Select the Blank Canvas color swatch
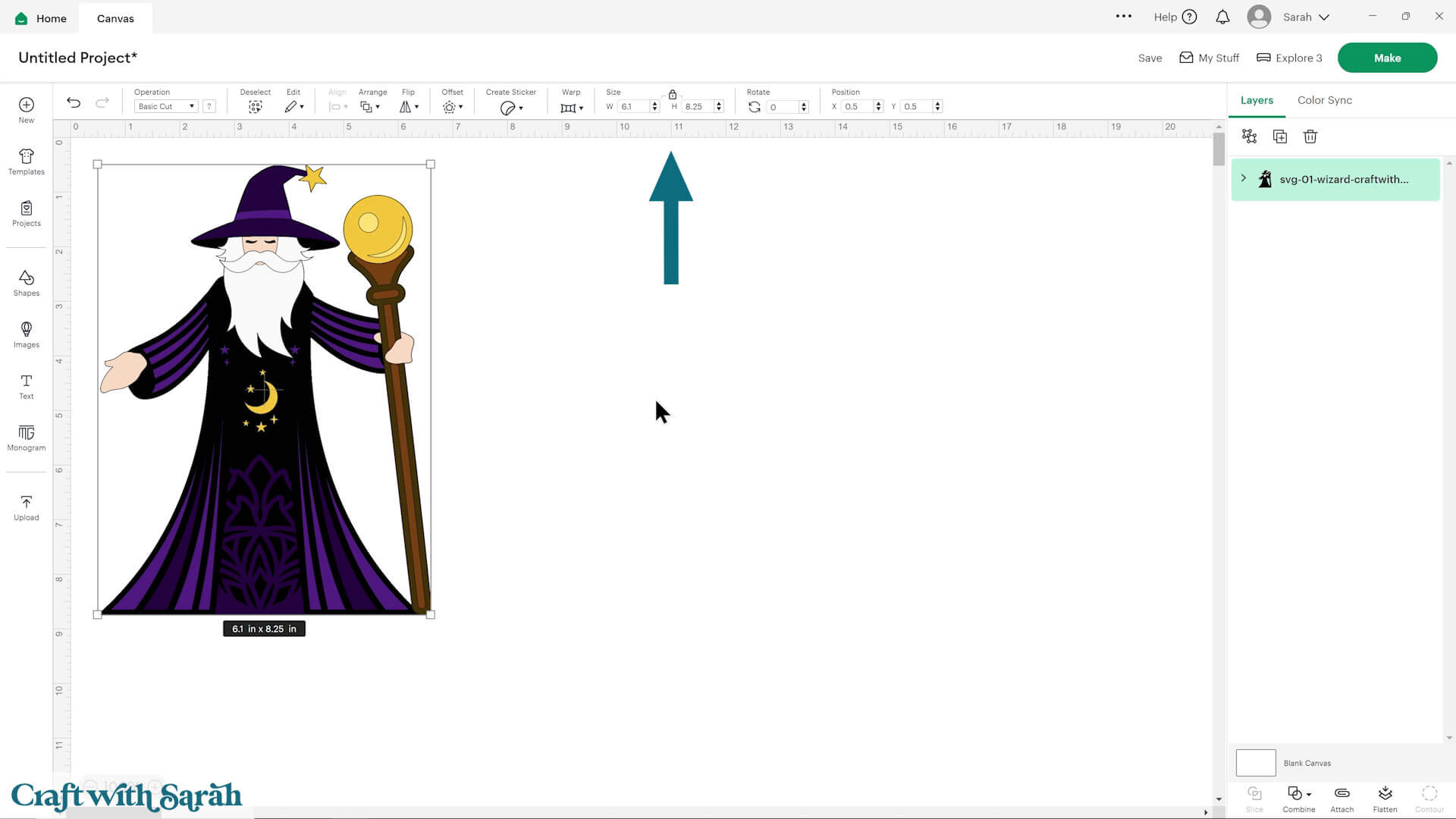The height and width of the screenshot is (819, 1456). tap(1256, 763)
